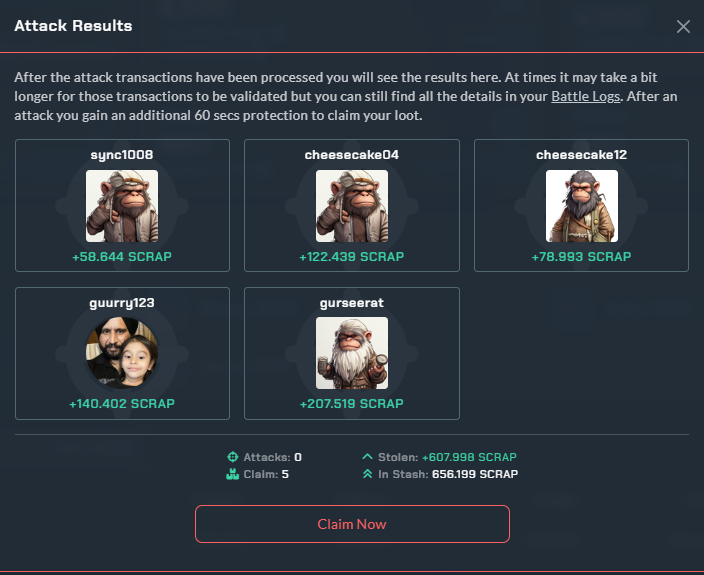Click the guurry123 username
This screenshot has width=704, height=575.
point(122,303)
